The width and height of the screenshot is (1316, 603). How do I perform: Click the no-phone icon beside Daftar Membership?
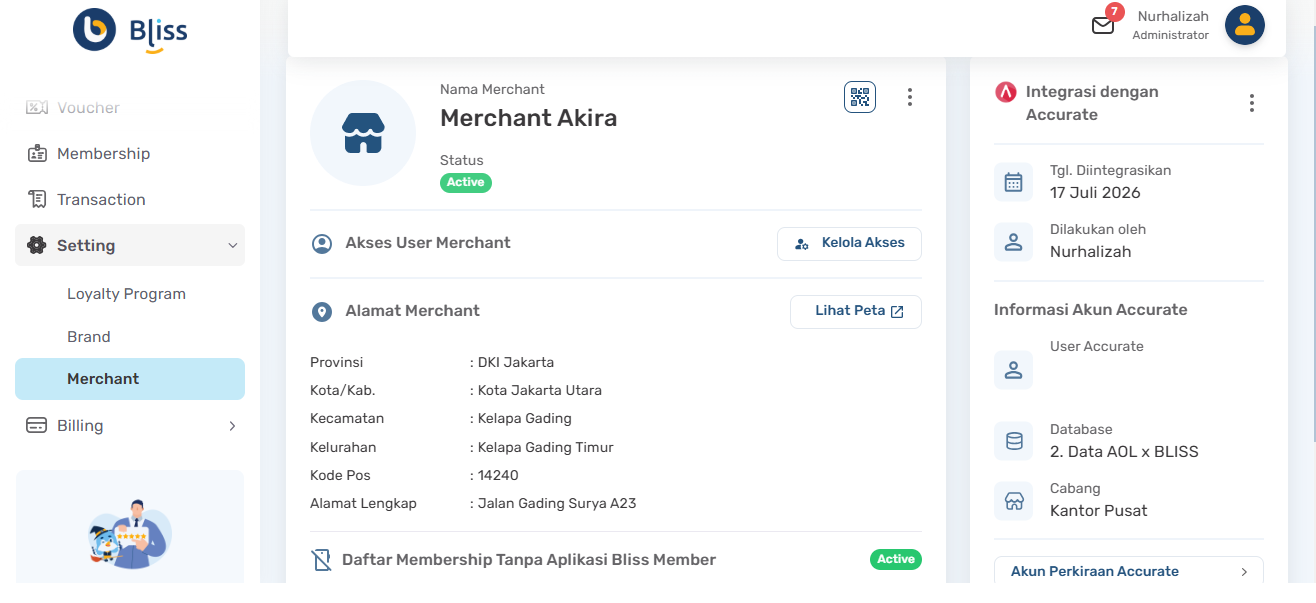[x=322, y=560]
